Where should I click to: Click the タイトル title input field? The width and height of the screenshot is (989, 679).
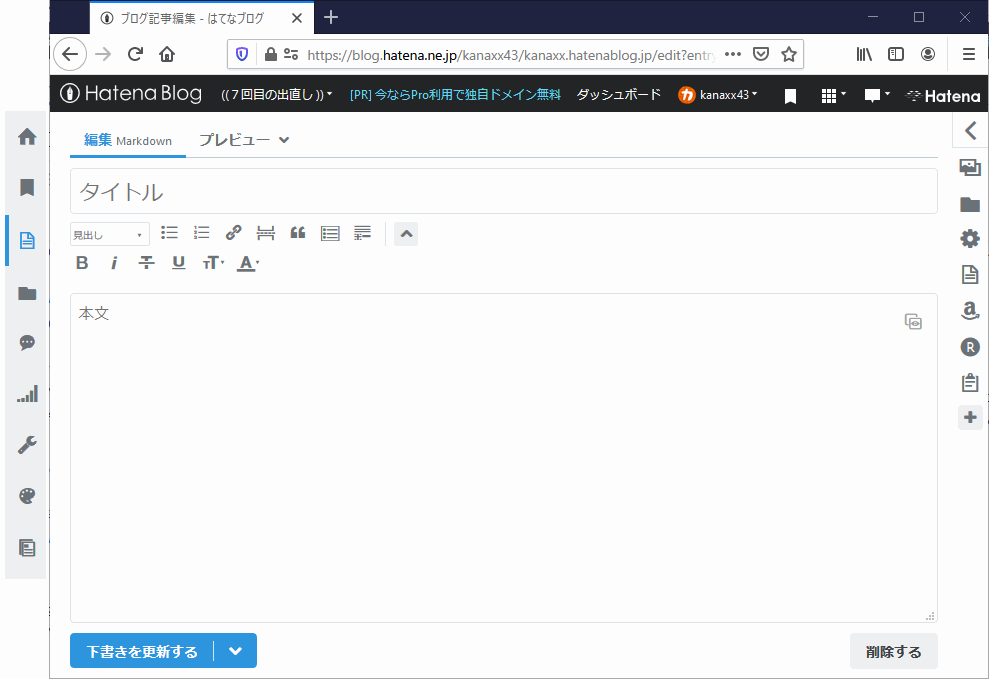[x=503, y=191]
